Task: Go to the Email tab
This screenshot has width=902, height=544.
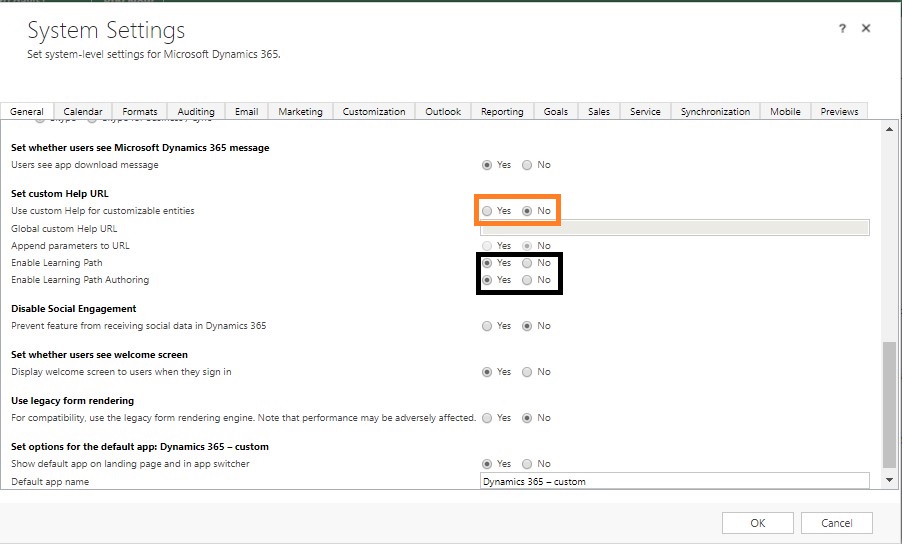Action: pos(247,111)
